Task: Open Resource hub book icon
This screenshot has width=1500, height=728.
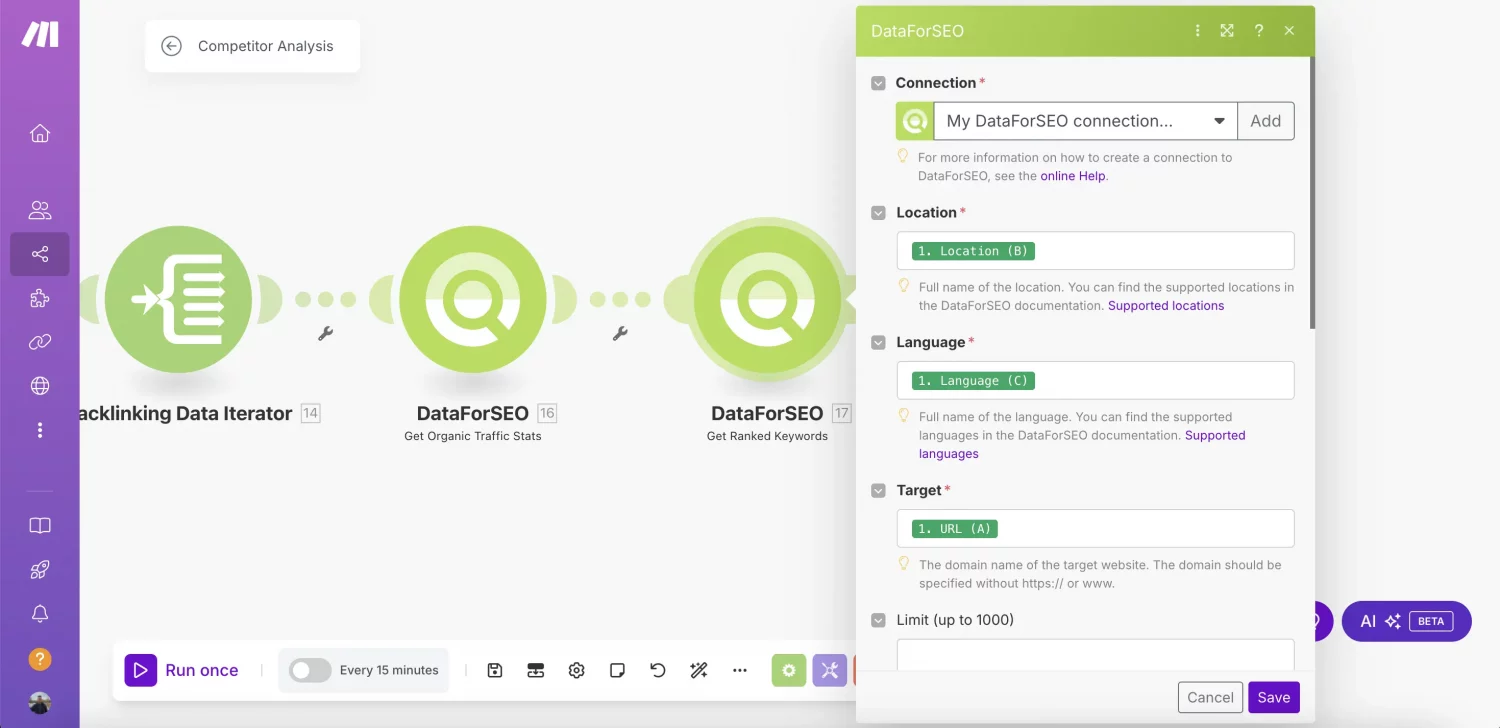Action: click(x=40, y=526)
